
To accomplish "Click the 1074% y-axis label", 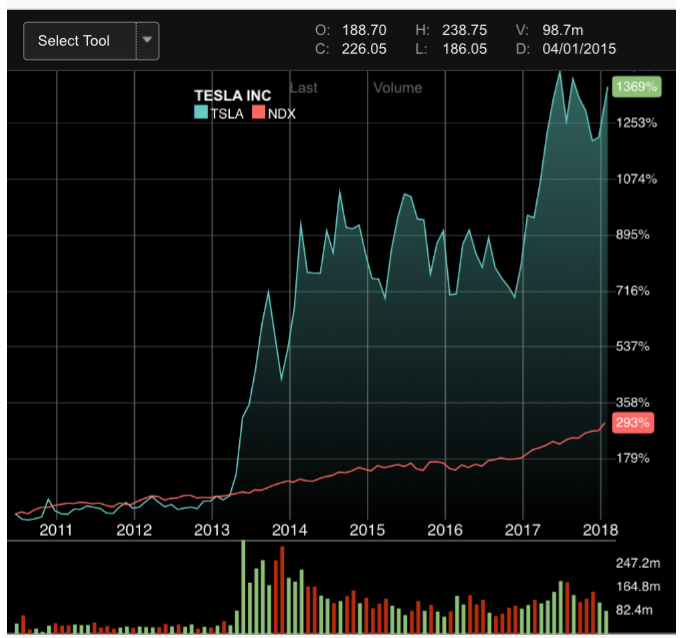I will click(637, 179).
